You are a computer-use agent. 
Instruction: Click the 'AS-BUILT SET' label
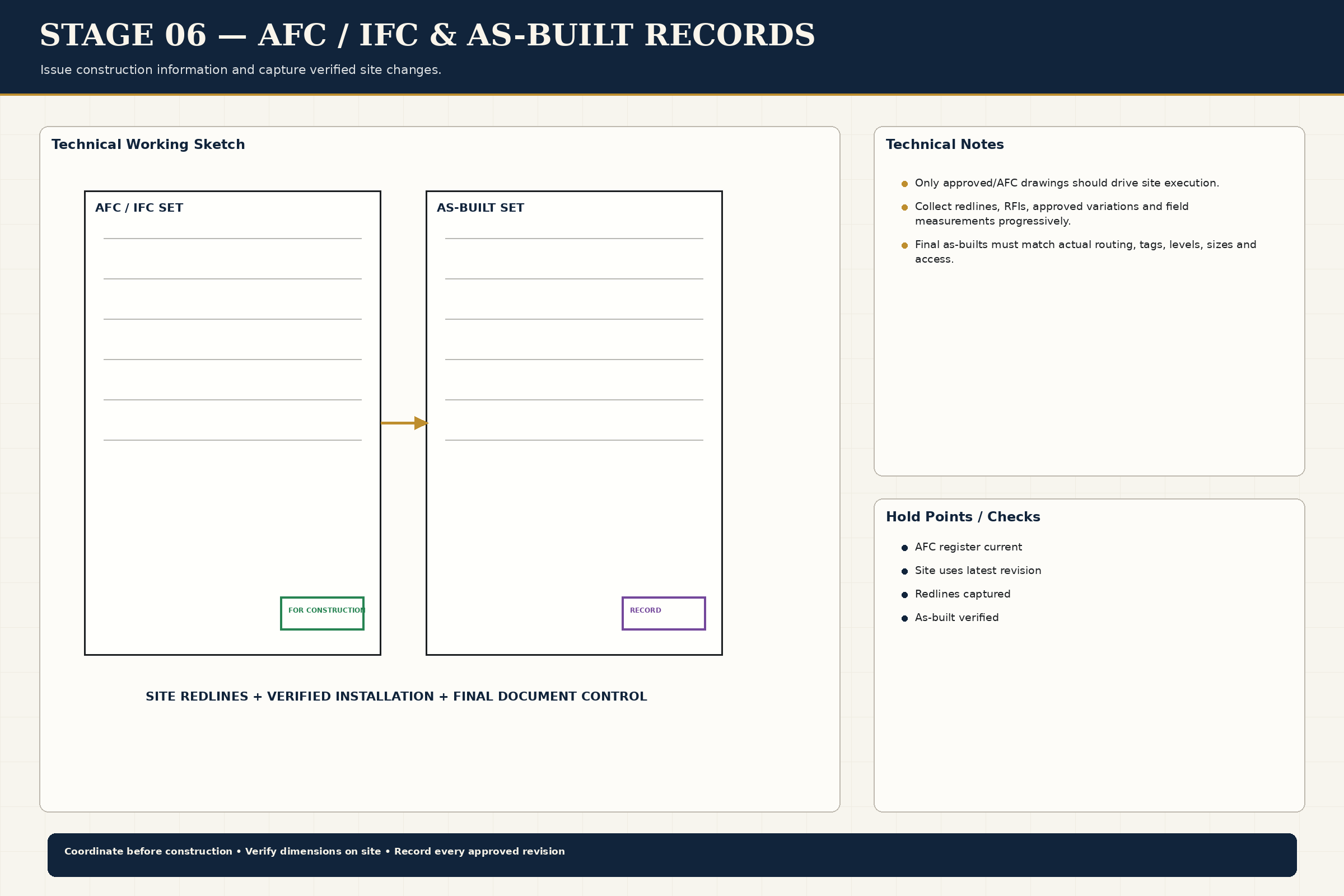[480, 208]
